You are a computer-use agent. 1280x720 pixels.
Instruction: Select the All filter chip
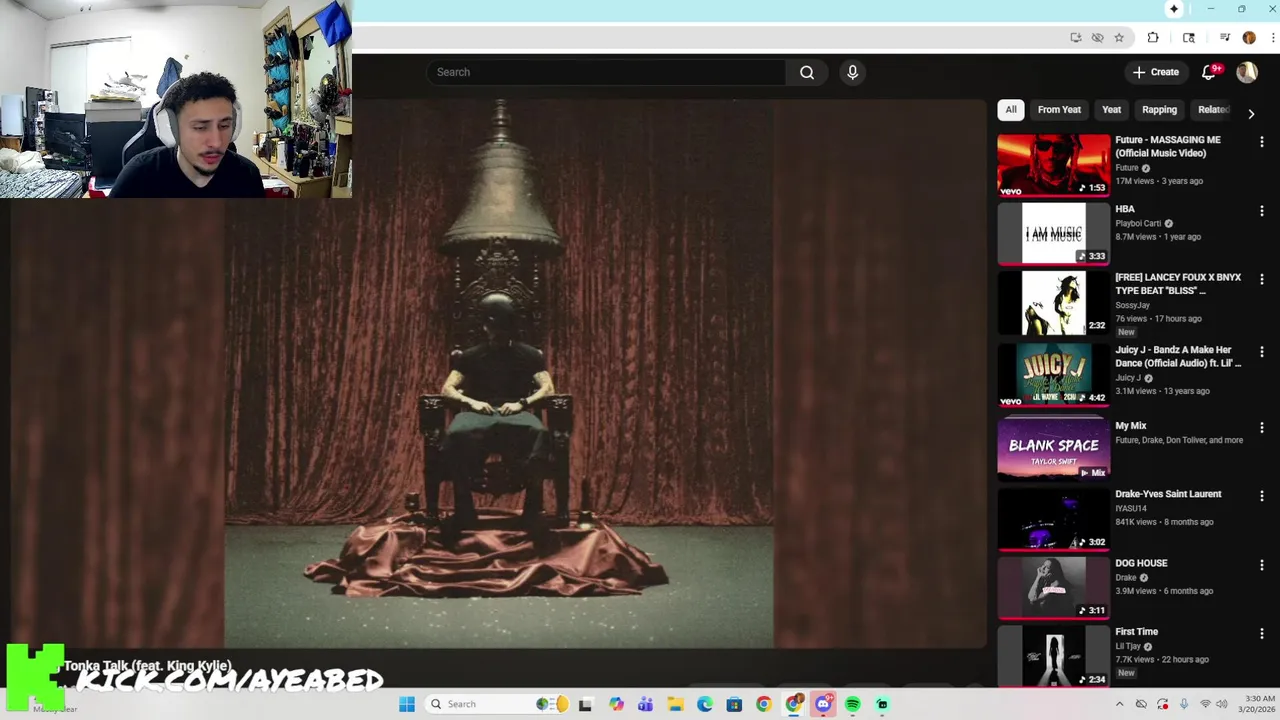click(x=1011, y=110)
